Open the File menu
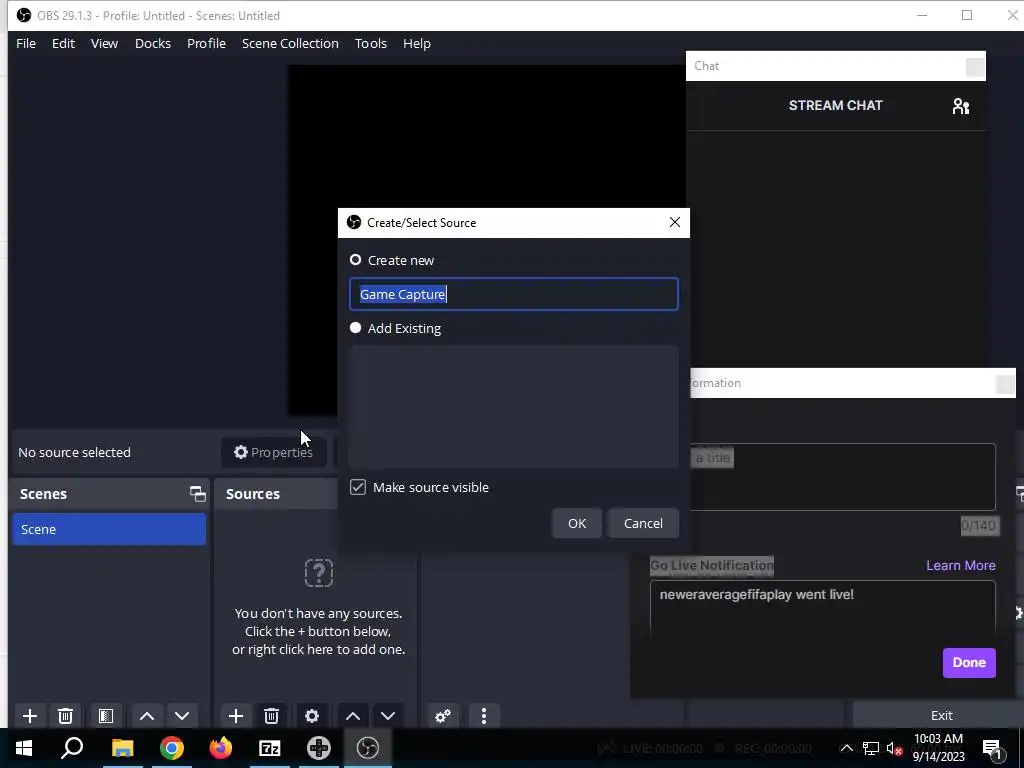Screen dimensions: 1024x768 26,43
